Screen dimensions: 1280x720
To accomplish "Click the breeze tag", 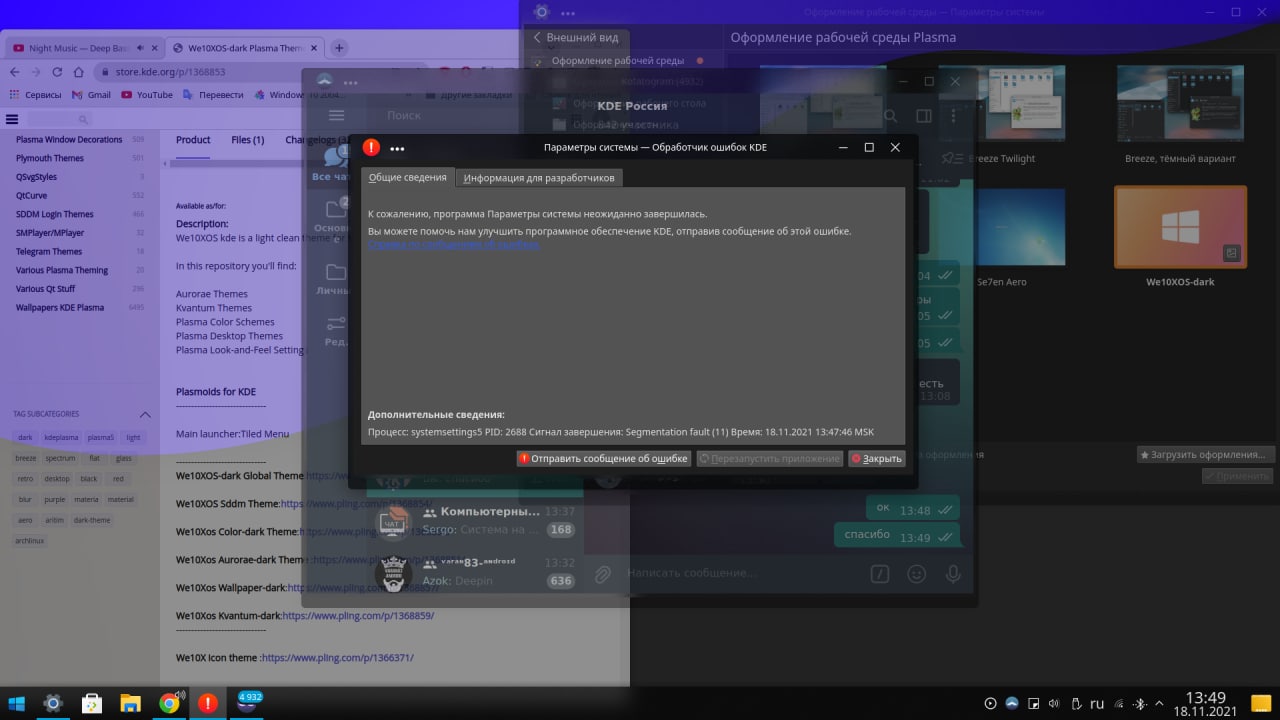I will point(25,458).
